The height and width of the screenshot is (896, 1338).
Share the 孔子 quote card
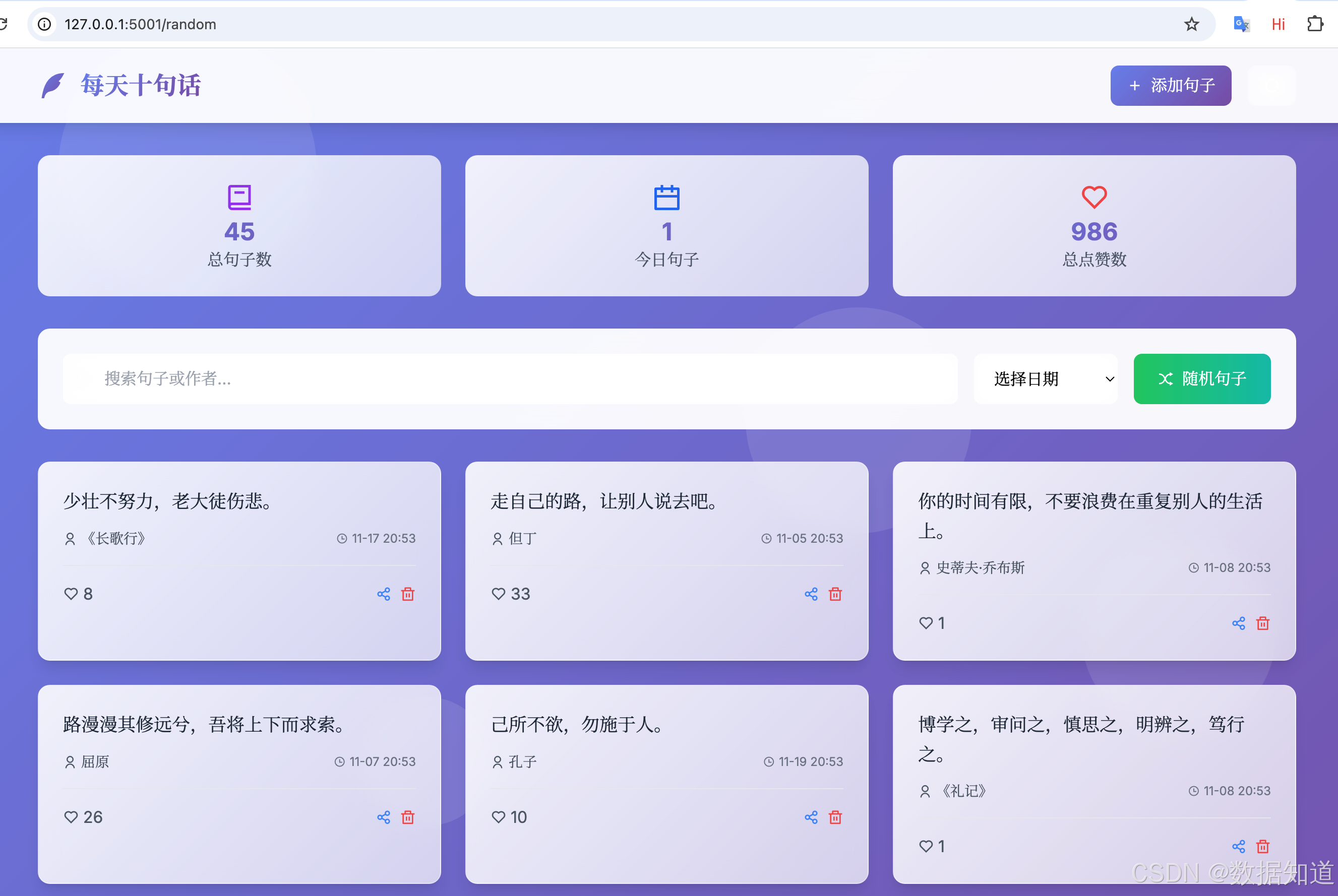tap(811, 818)
